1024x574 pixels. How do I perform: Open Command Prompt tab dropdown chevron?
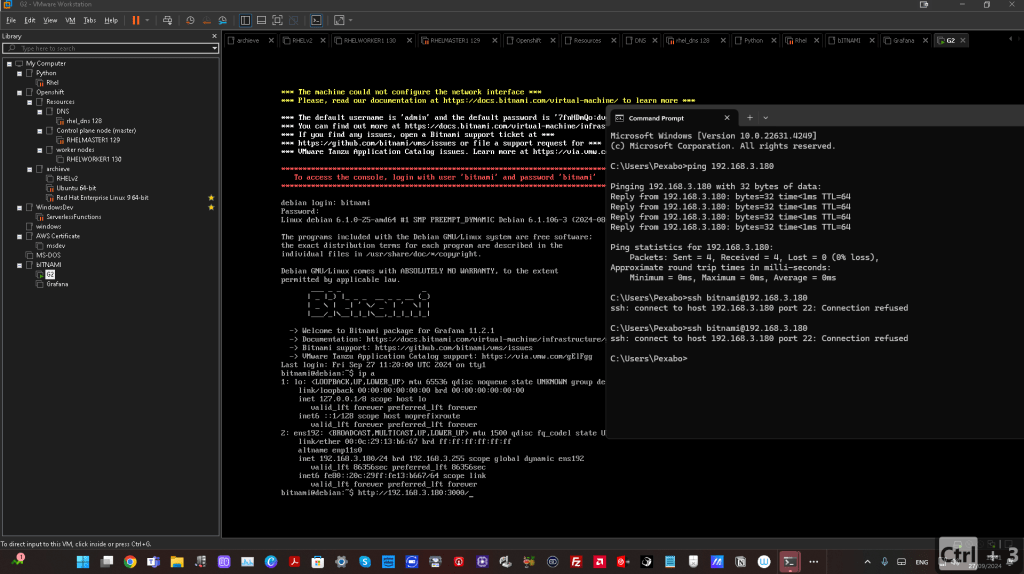pos(765,118)
